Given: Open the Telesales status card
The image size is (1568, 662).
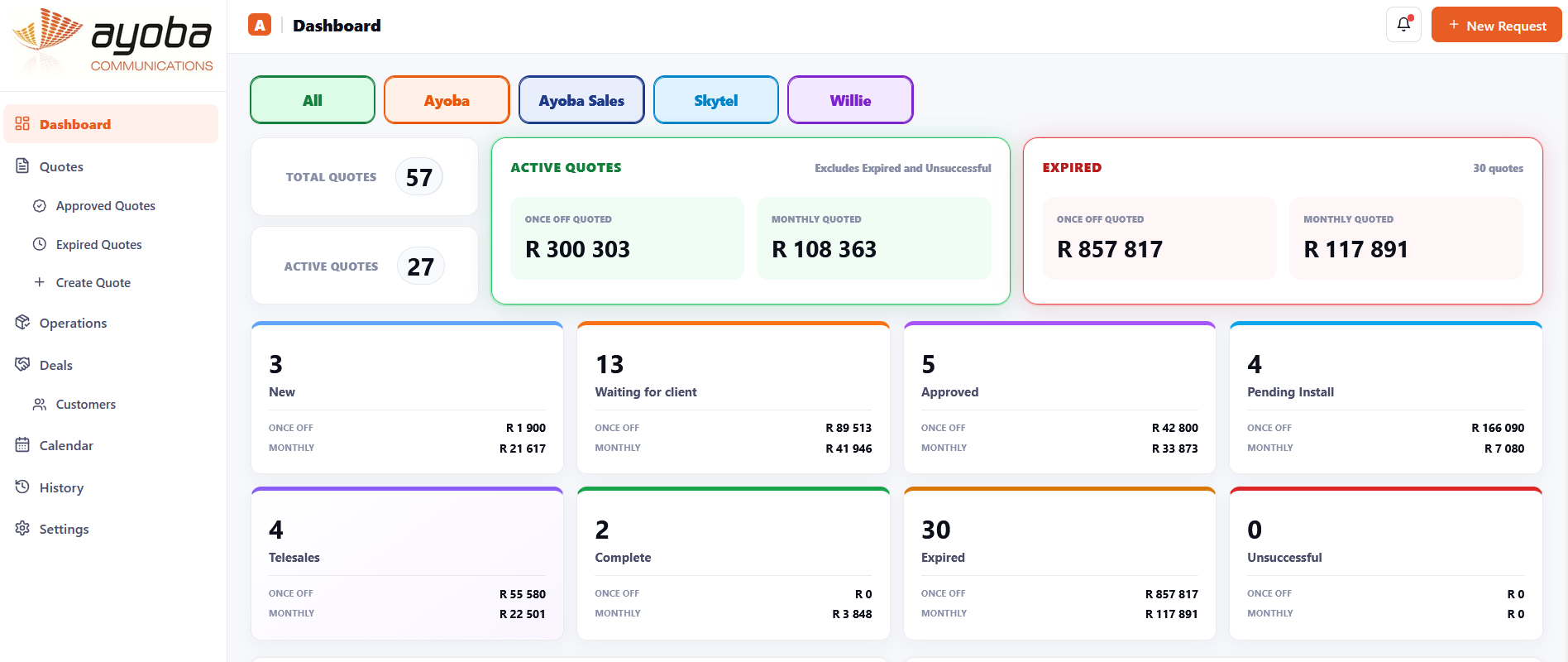Looking at the screenshot, I should tap(407, 563).
